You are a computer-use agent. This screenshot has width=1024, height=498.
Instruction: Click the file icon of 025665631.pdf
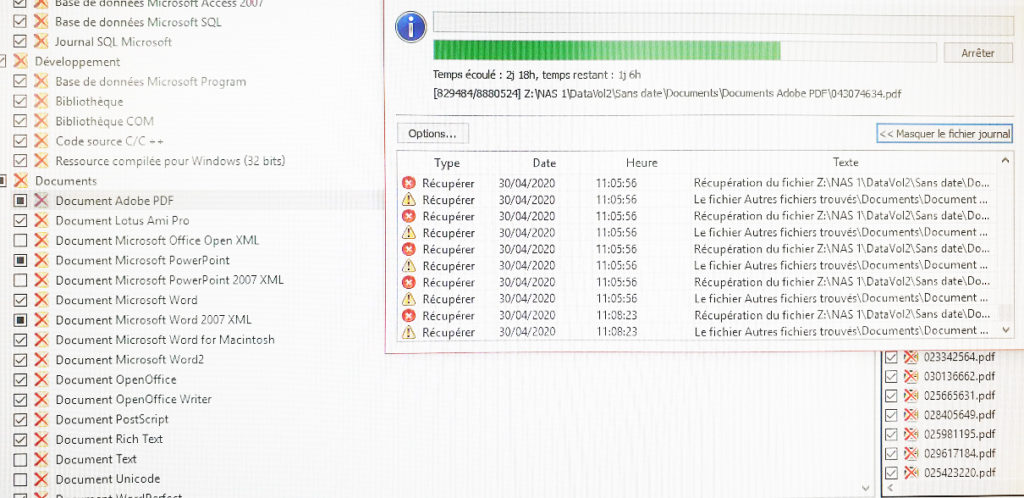click(910, 396)
